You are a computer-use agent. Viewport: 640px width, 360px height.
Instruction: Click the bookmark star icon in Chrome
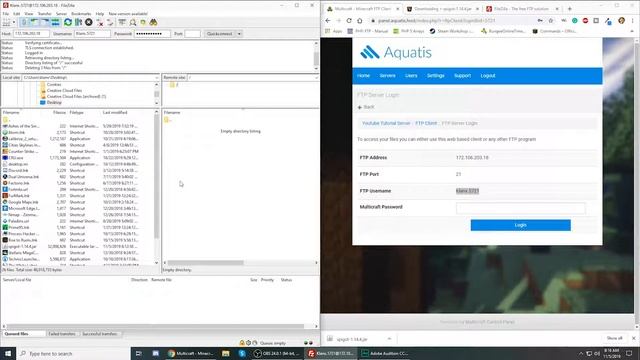(x=551, y=20)
